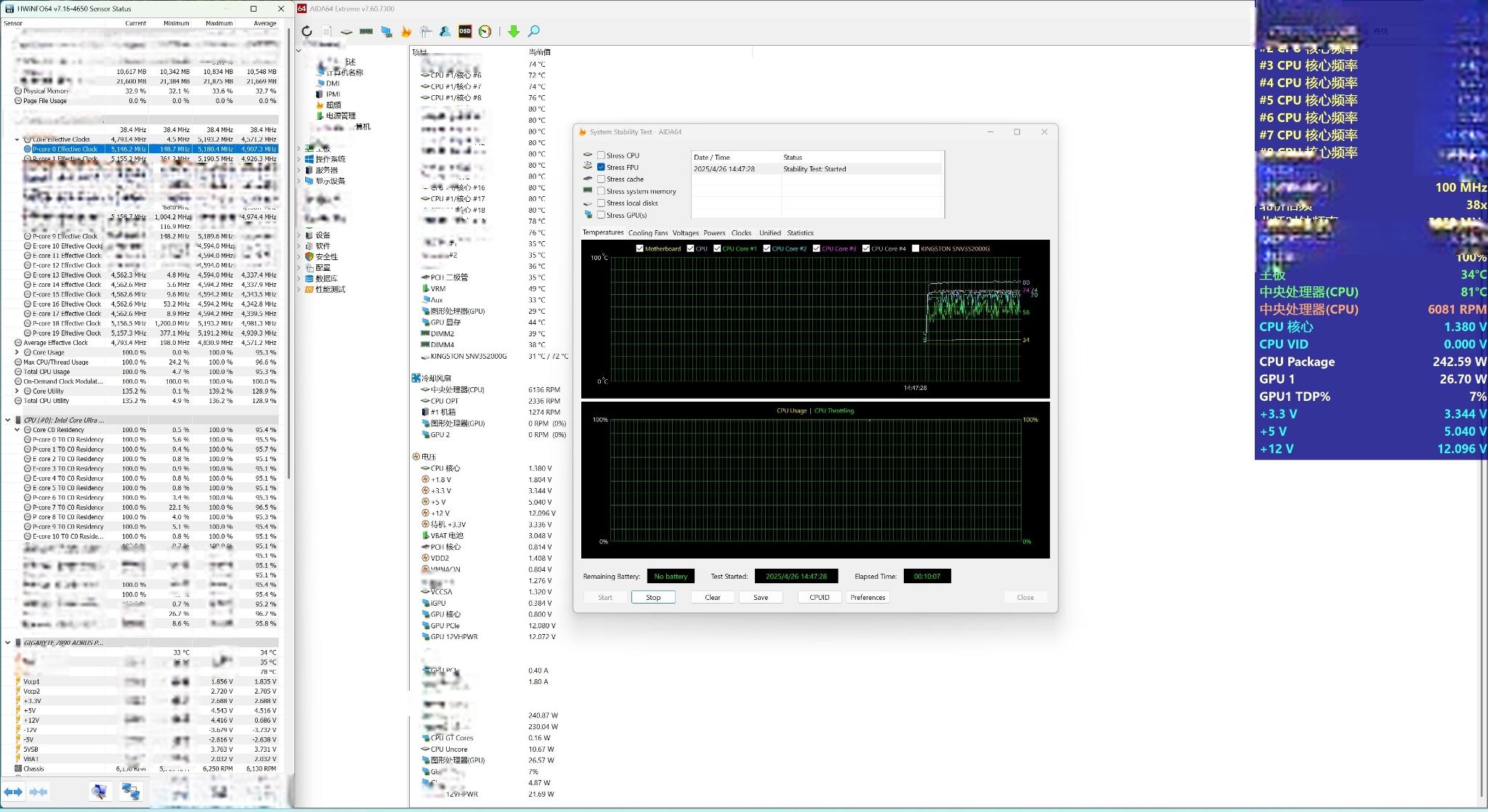Screen dimensions: 1488x812
Task: Click HWiNFO vertical scrollbar
Action: click(288, 254)
